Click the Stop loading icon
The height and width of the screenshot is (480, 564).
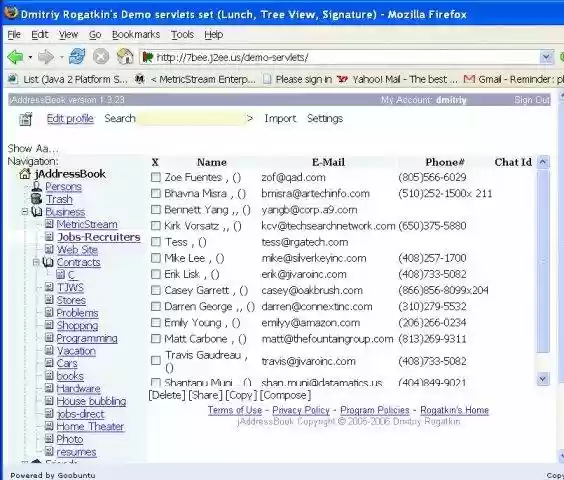pos(101,56)
